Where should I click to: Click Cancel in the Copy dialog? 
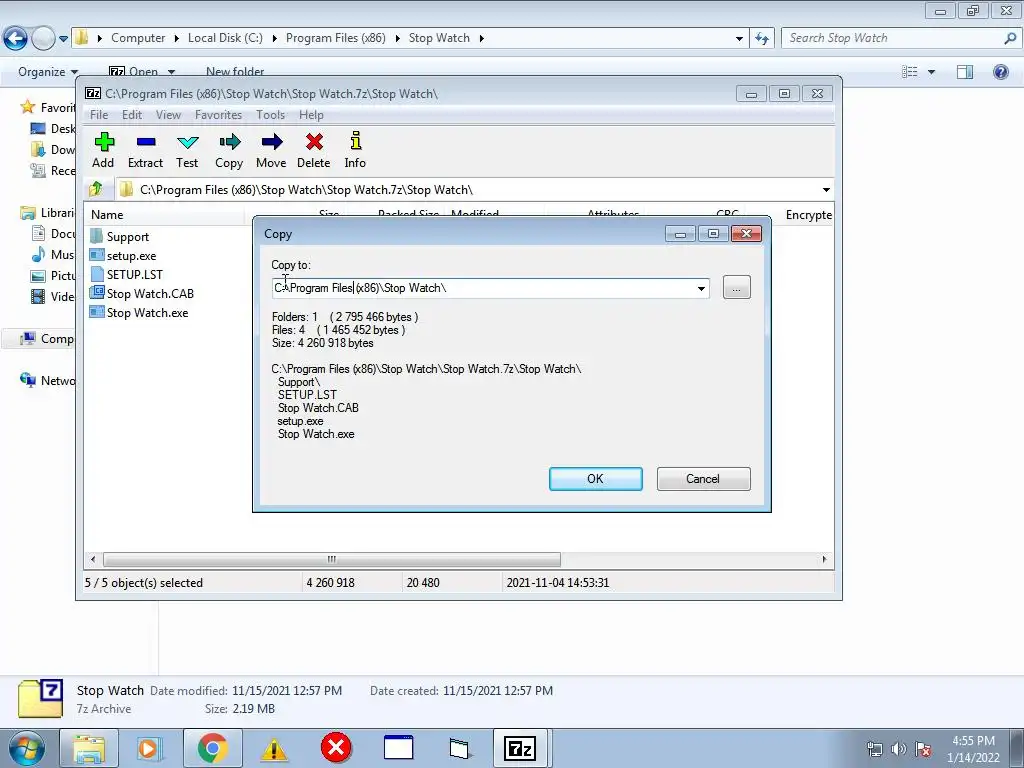(x=703, y=479)
